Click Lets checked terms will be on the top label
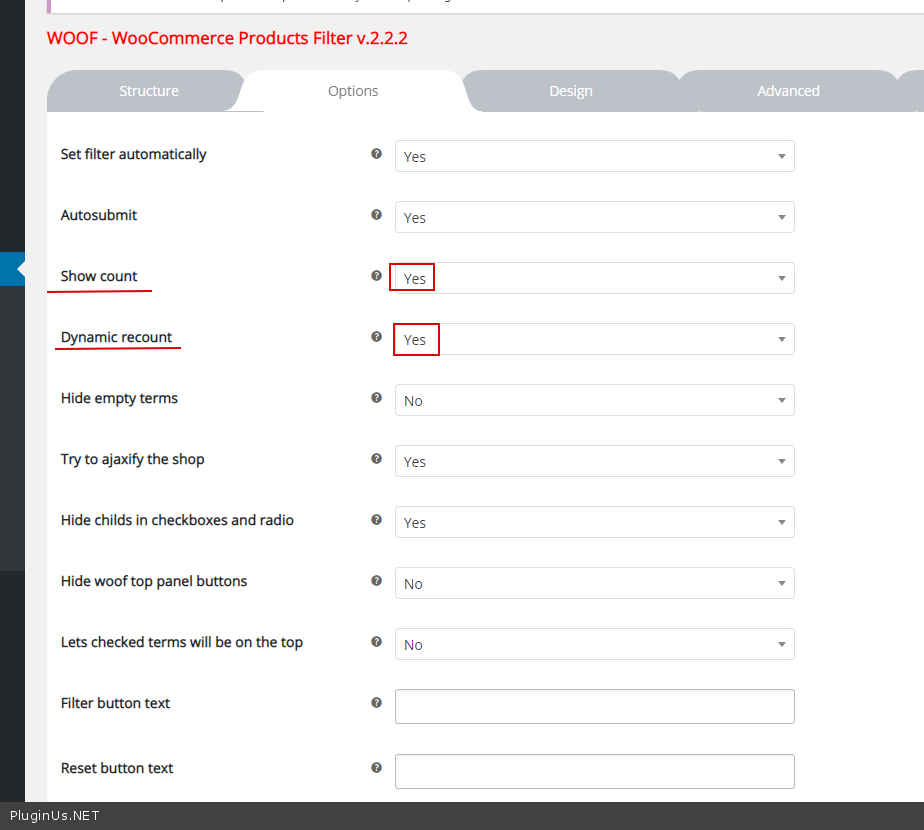 (x=182, y=642)
